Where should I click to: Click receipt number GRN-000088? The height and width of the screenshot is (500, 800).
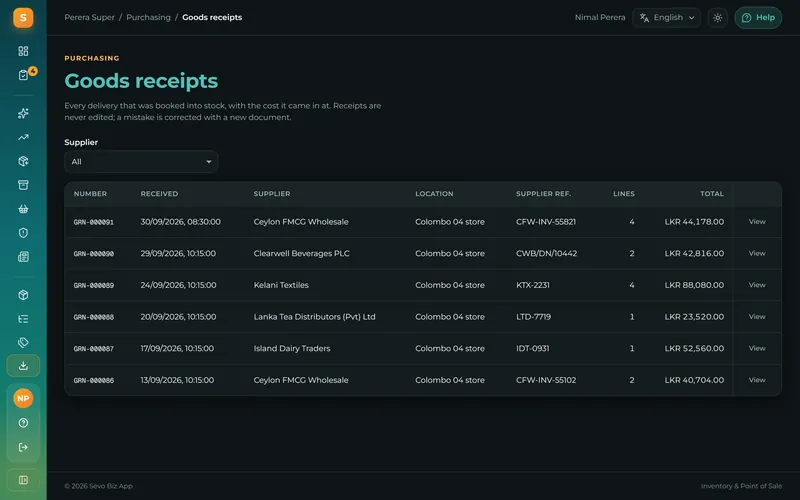(94, 317)
